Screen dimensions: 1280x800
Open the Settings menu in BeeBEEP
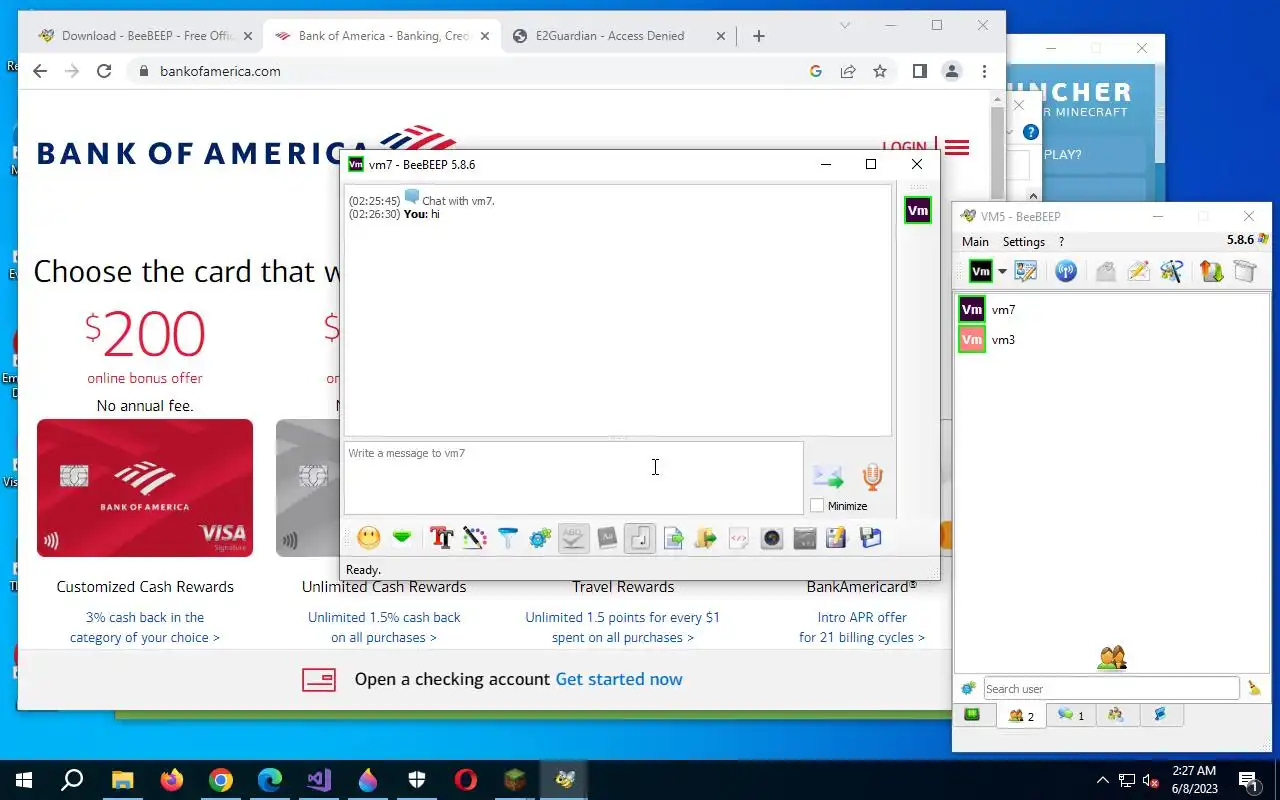[x=1024, y=242]
